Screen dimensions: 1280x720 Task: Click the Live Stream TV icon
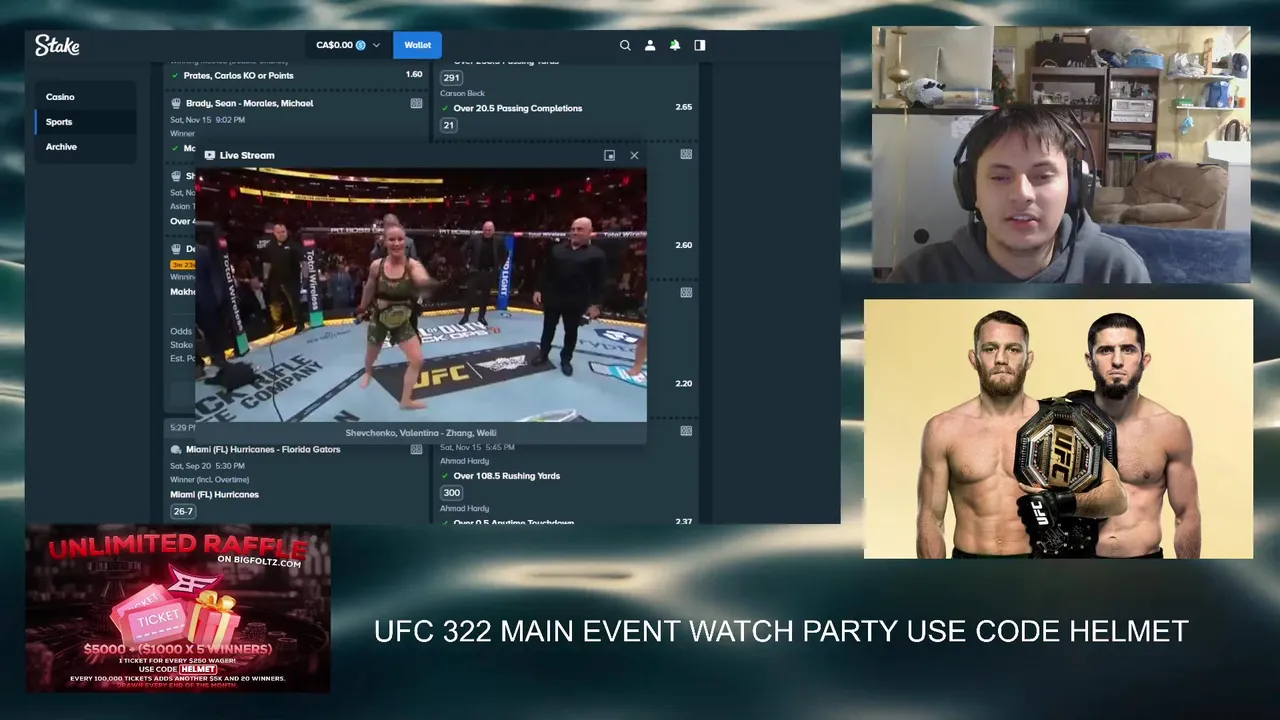click(x=209, y=155)
